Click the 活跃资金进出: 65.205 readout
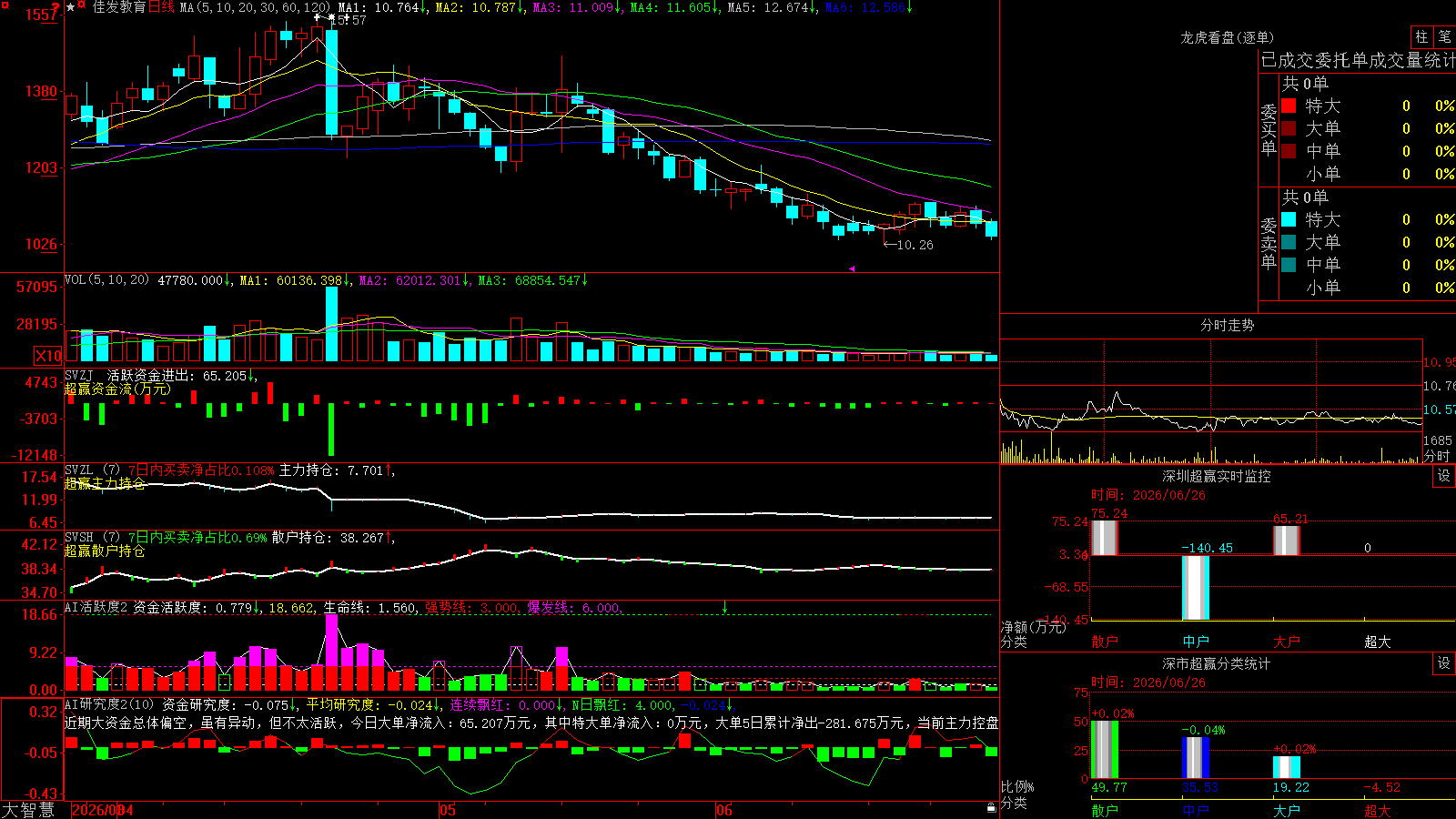1456x819 pixels. (x=179, y=375)
